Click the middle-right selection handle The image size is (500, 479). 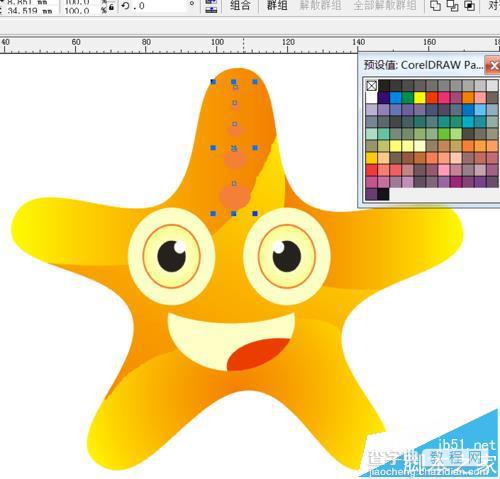pos(255,148)
